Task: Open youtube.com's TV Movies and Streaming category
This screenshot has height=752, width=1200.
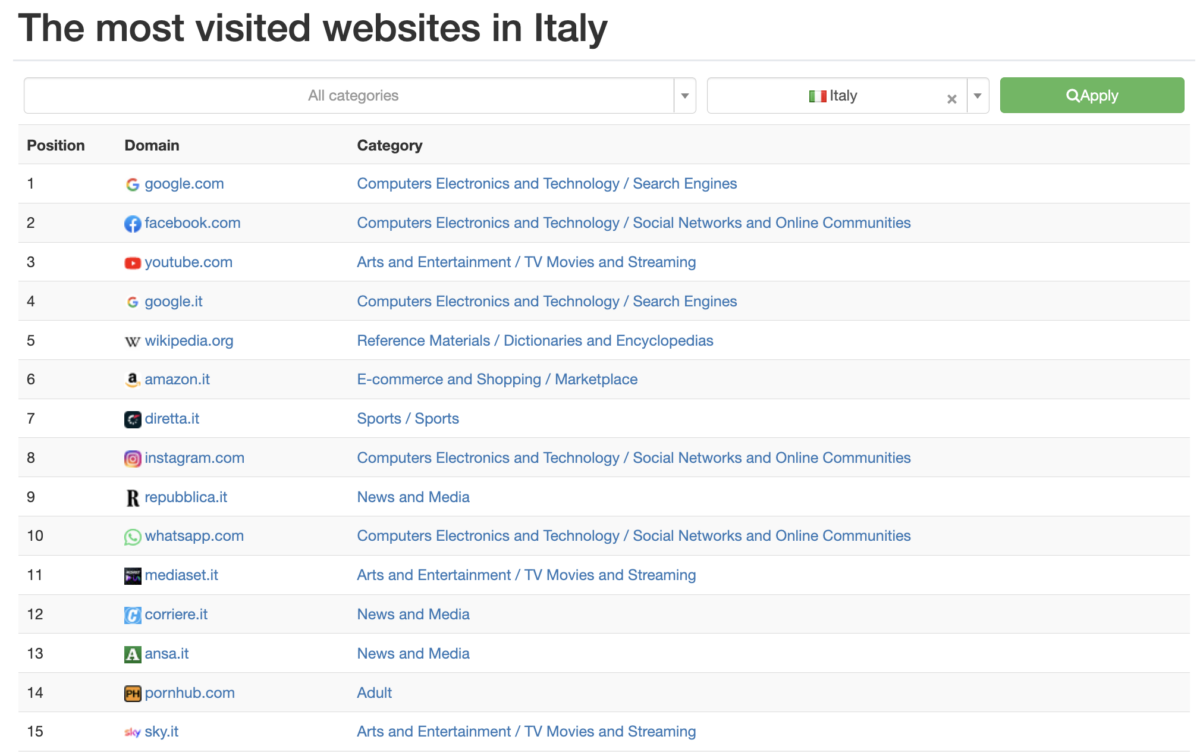Action: click(x=526, y=262)
